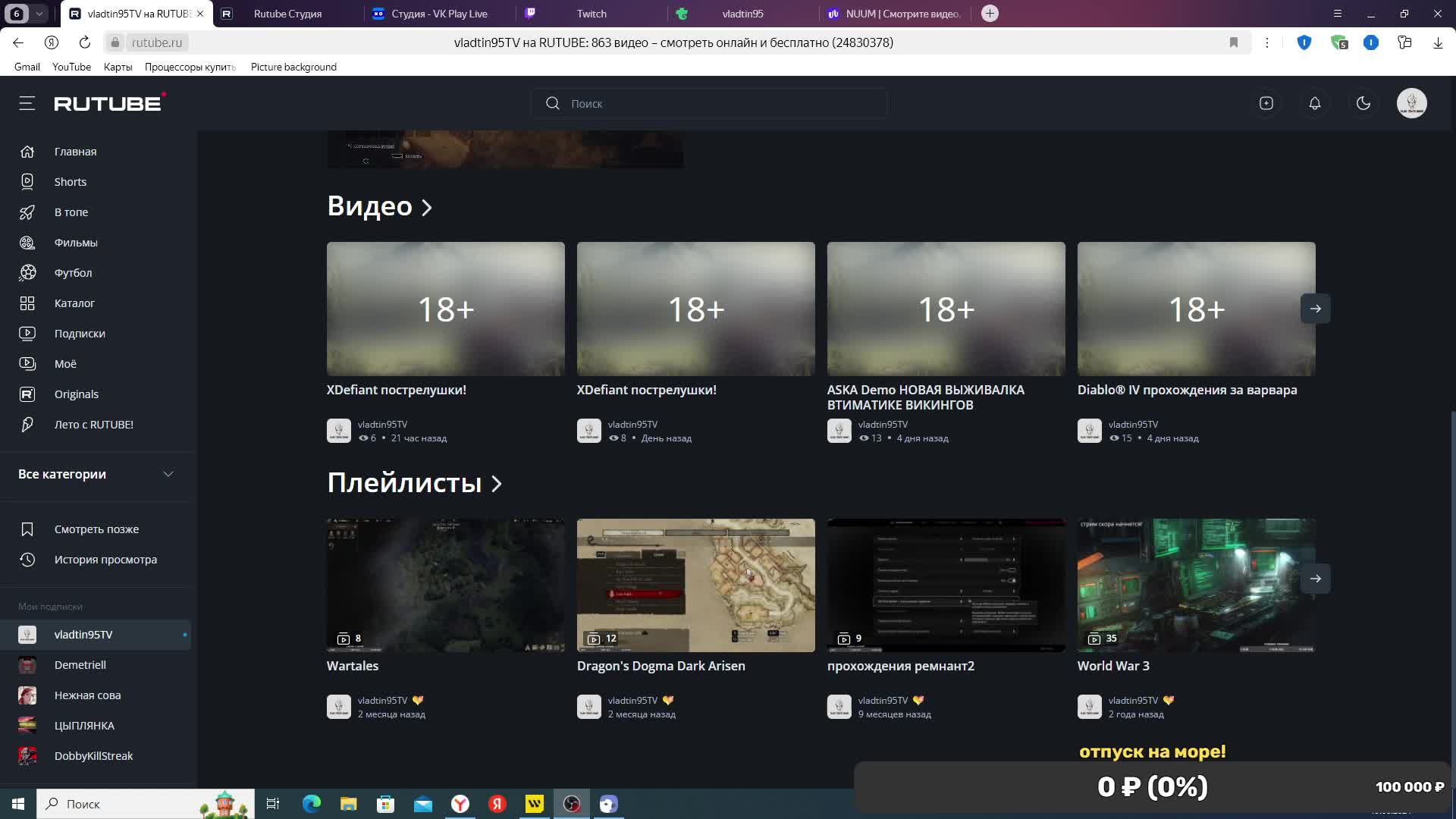Open Dragon's Dogma Dark Arisen thumbnail
This screenshot has height=819, width=1456.
pyautogui.click(x=695, y=585)
